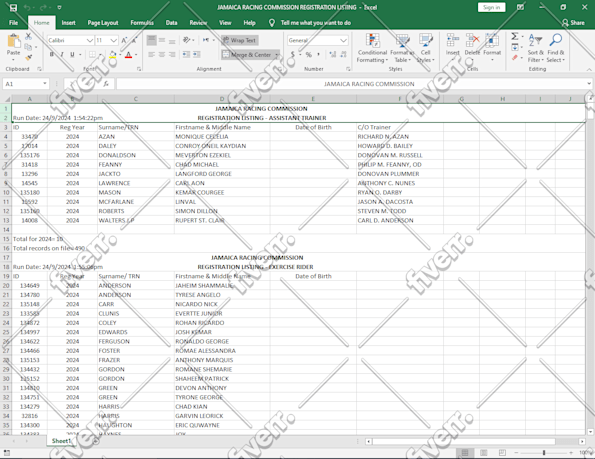Open the font size dropdown
The image size is (595, 459).
[113, 40]
